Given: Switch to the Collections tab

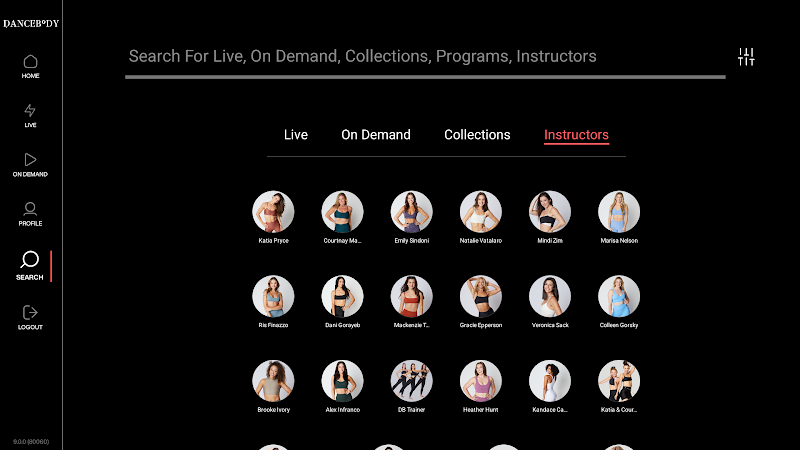Looking at the screenshot, I should coord(477,135).
